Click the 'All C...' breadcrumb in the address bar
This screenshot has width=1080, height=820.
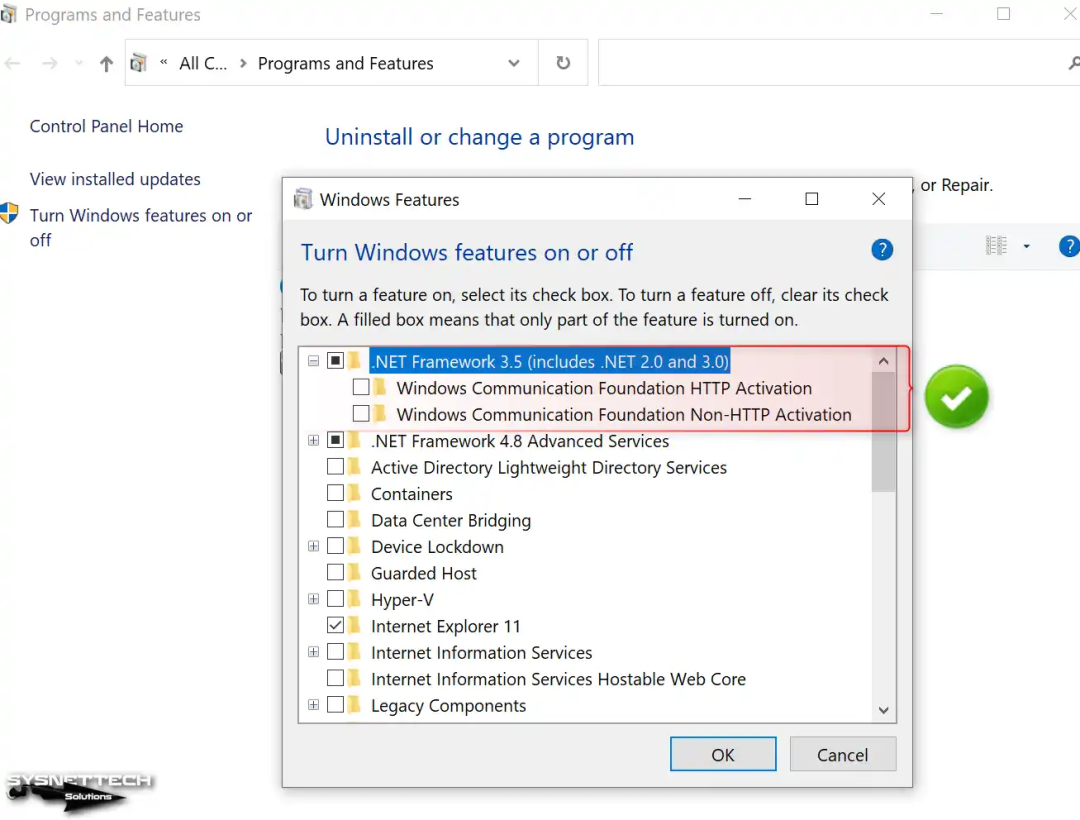pyautogui.click(x=203, y=63)
